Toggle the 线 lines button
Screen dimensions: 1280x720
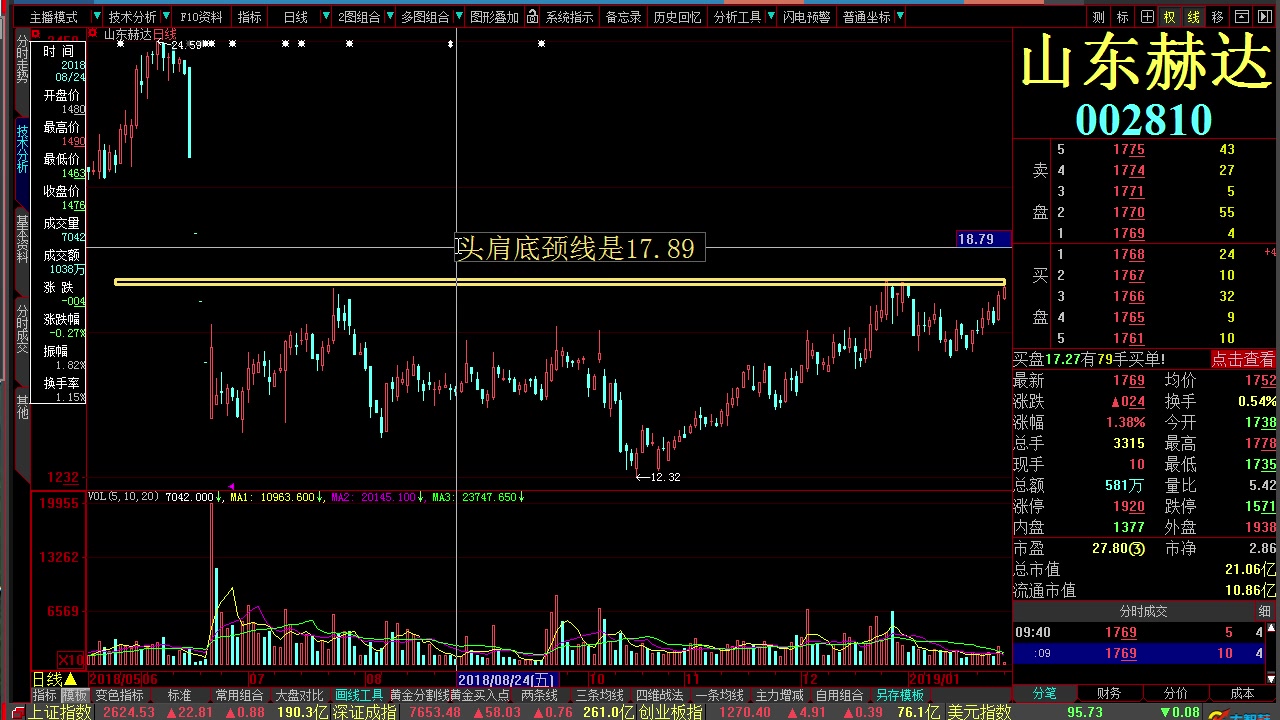[1193, 17]
